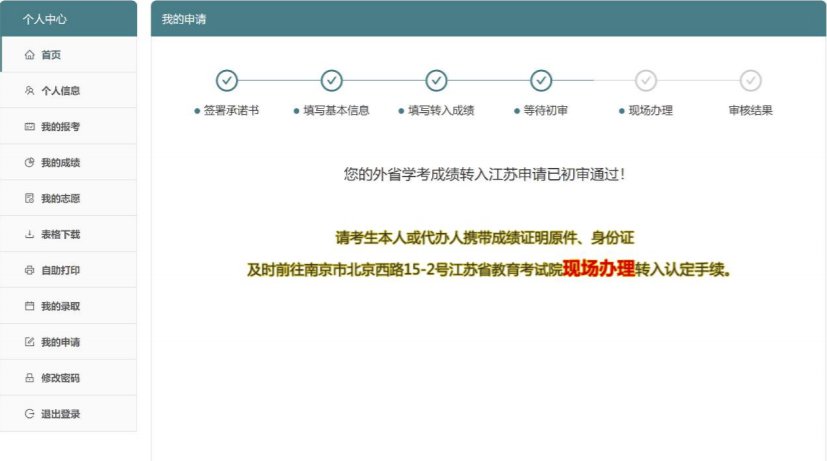This screenshot has width=827, height=461.
Task: Click the checkmark circle above 等待初审
Action: pos(541,81)
